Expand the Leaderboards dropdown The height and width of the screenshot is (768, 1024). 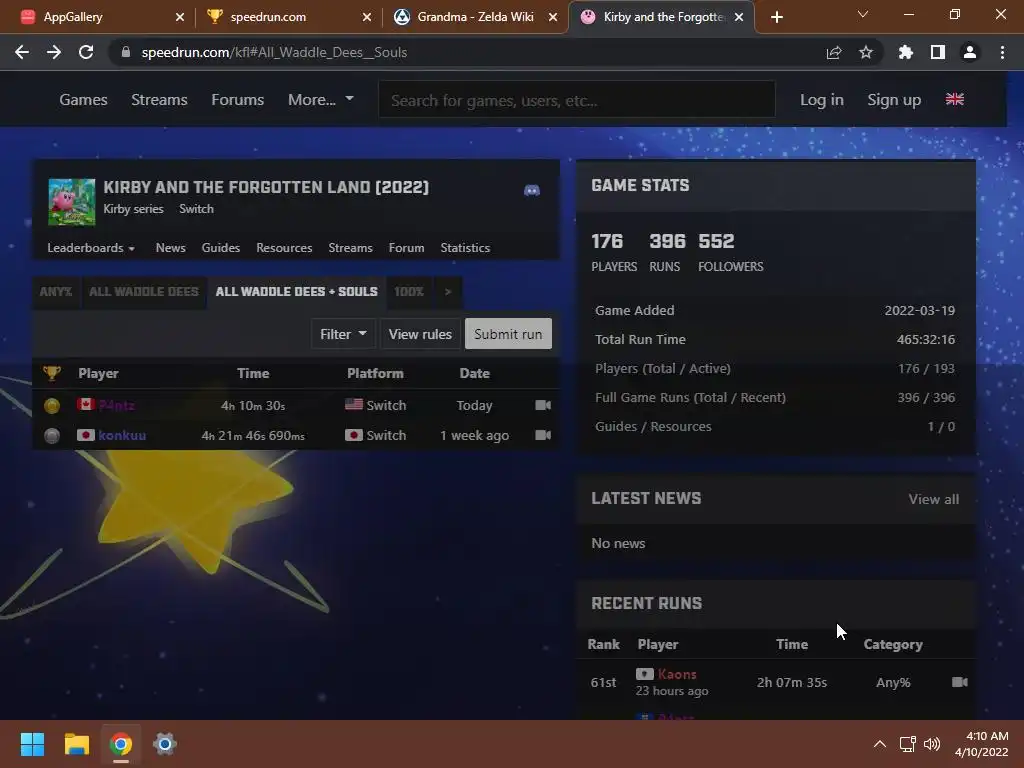[x=91, y=248]
